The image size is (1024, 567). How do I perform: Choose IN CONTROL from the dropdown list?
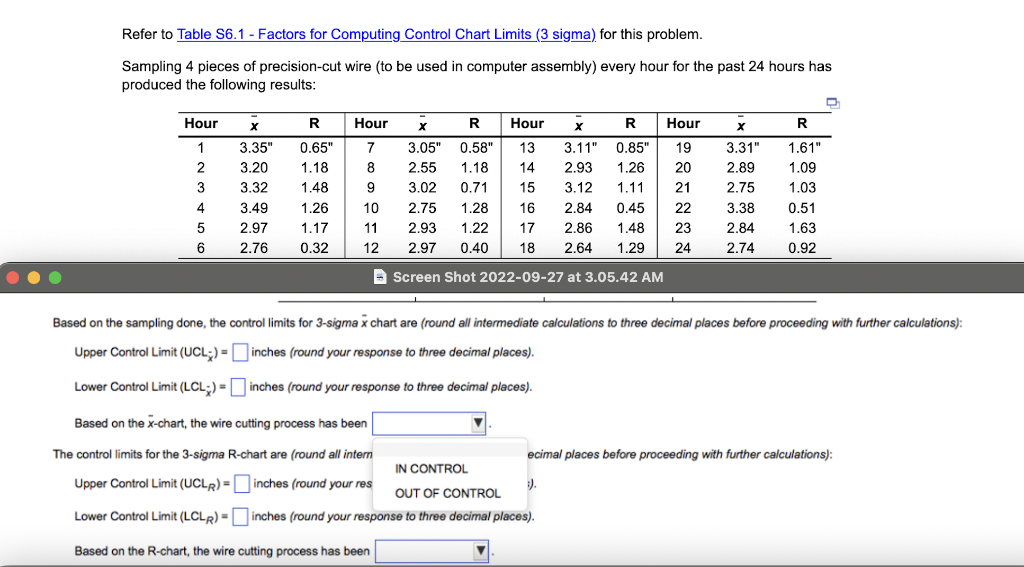[x=431, y=469]
